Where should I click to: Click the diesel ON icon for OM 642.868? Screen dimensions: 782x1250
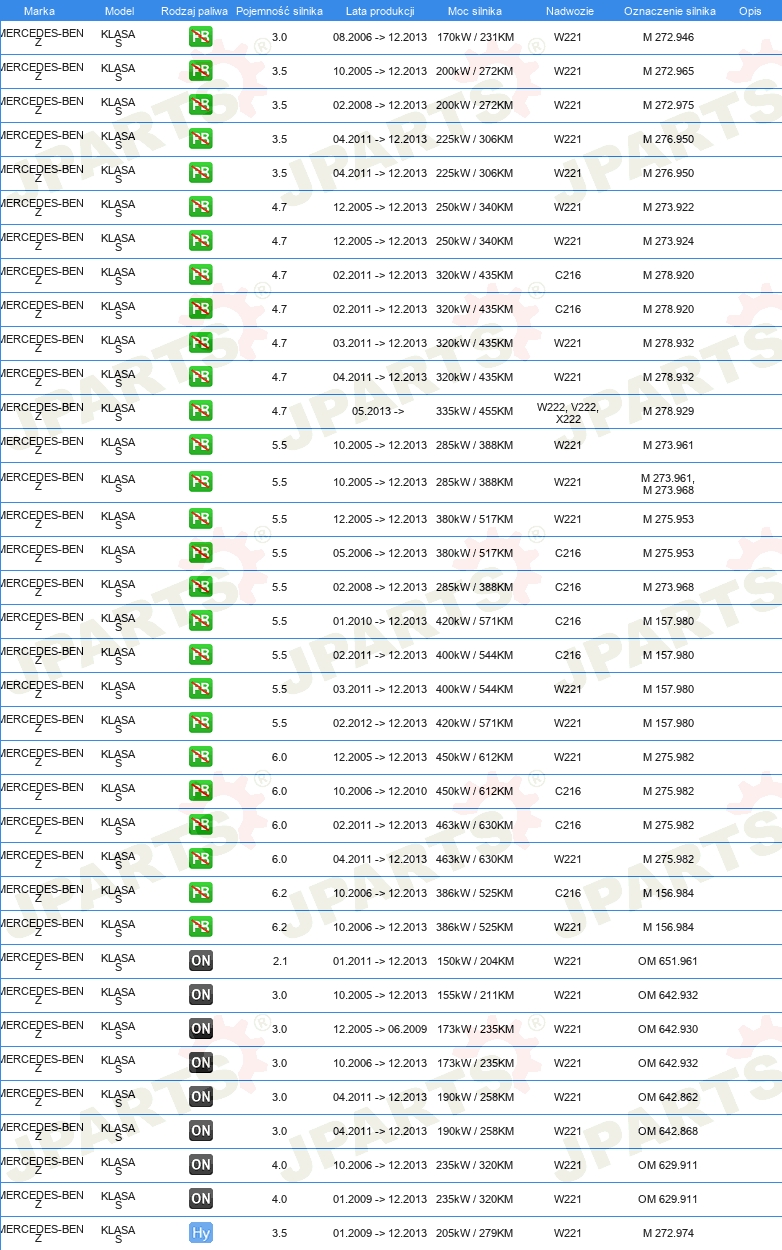click(x=200, y=1132)
